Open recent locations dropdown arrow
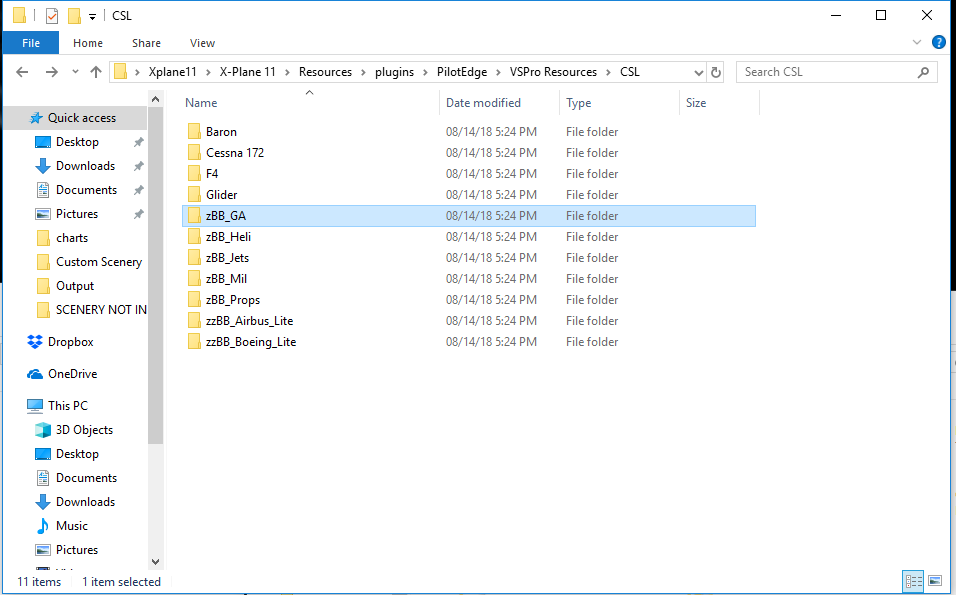This screenshot has width=956, height=595. (x=74, y=72)
